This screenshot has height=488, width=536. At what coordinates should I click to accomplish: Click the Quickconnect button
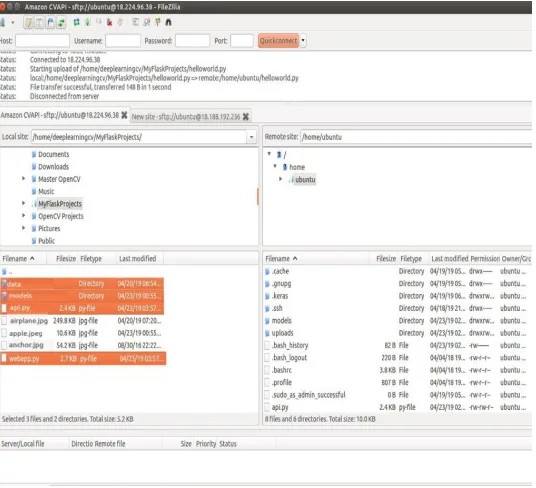pos(279,41)
